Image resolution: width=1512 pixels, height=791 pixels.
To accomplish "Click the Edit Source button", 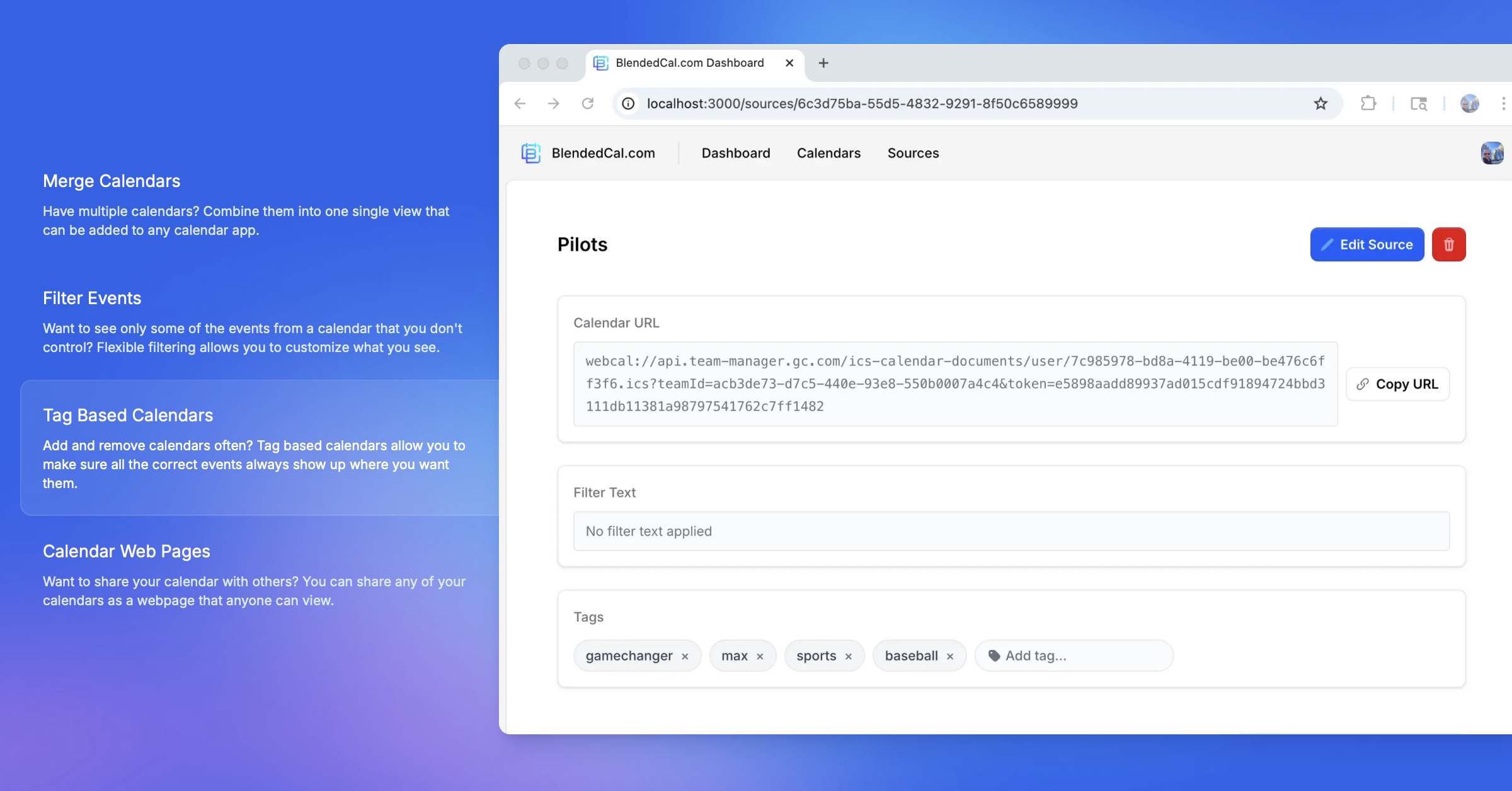I will pos(1366,244).
